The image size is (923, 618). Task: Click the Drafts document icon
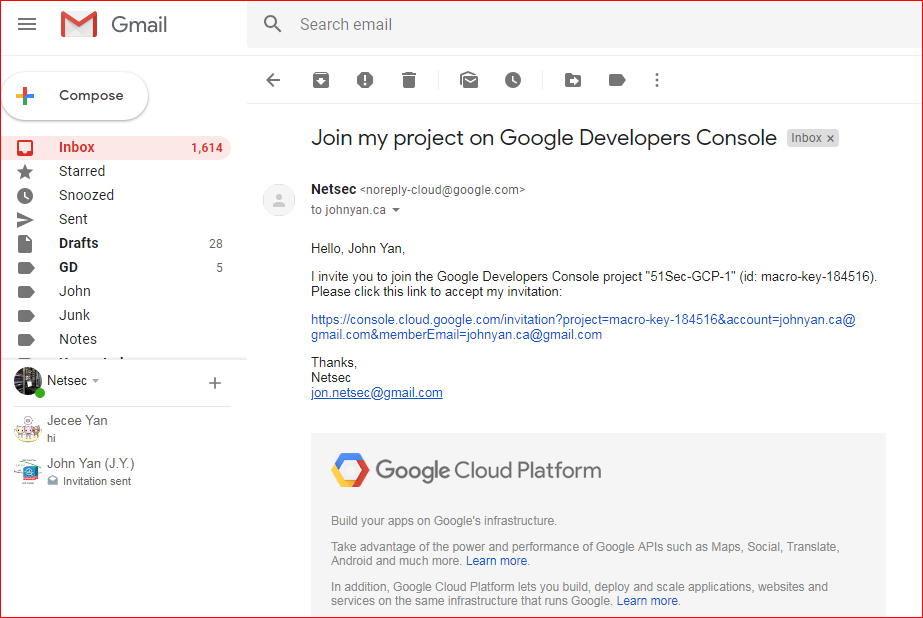pyautogui.click(x=25, y=244)
